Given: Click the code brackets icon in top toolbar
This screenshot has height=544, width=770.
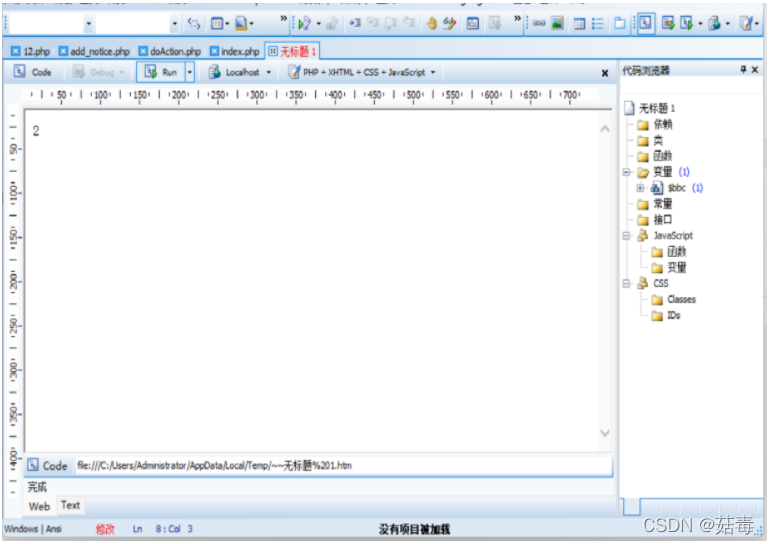Looking at the screenshot, I should coord(194,23).
